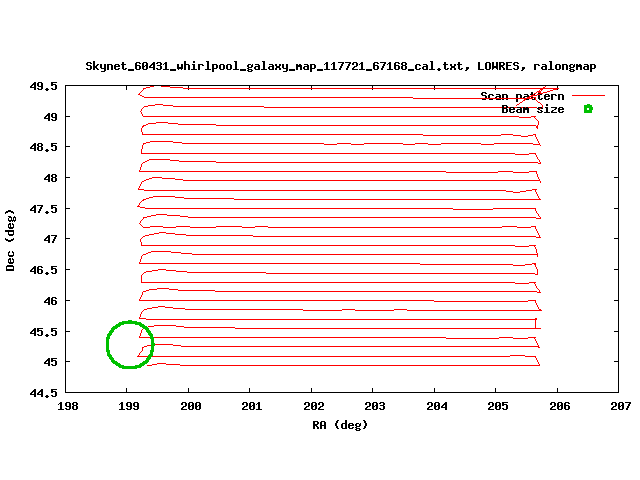Click the y-axis tick label 47.5

click(44, 209)
